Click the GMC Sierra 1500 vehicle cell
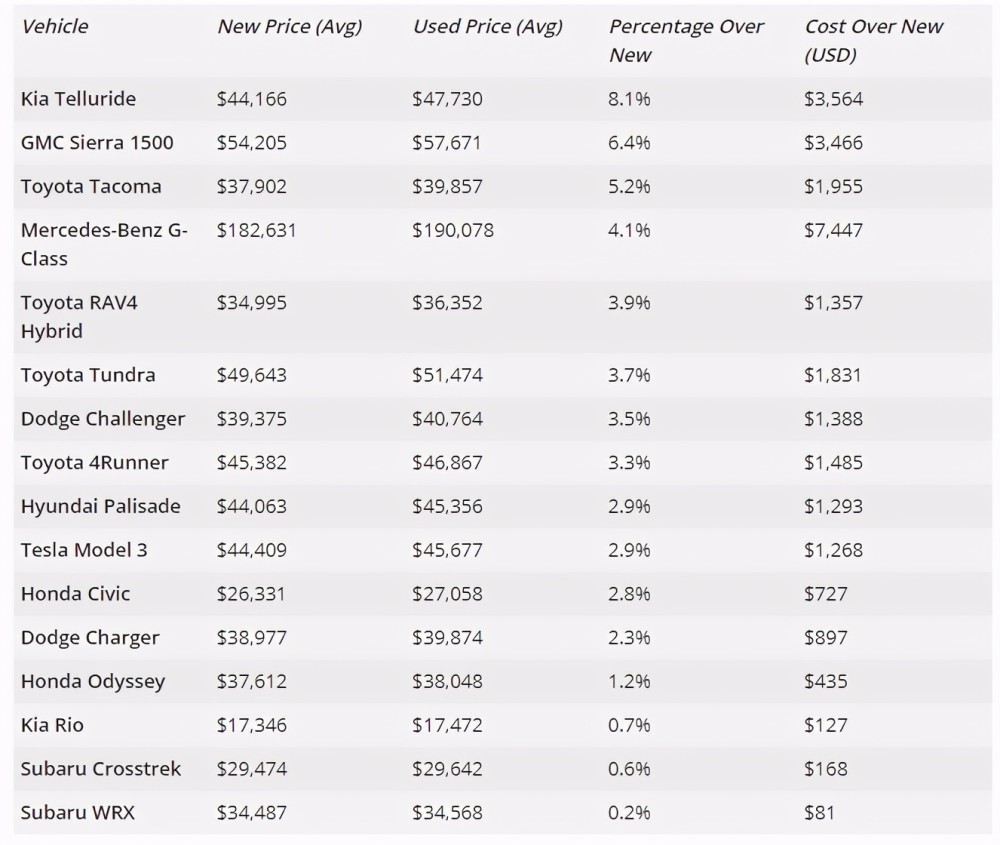 pos(97,142)
